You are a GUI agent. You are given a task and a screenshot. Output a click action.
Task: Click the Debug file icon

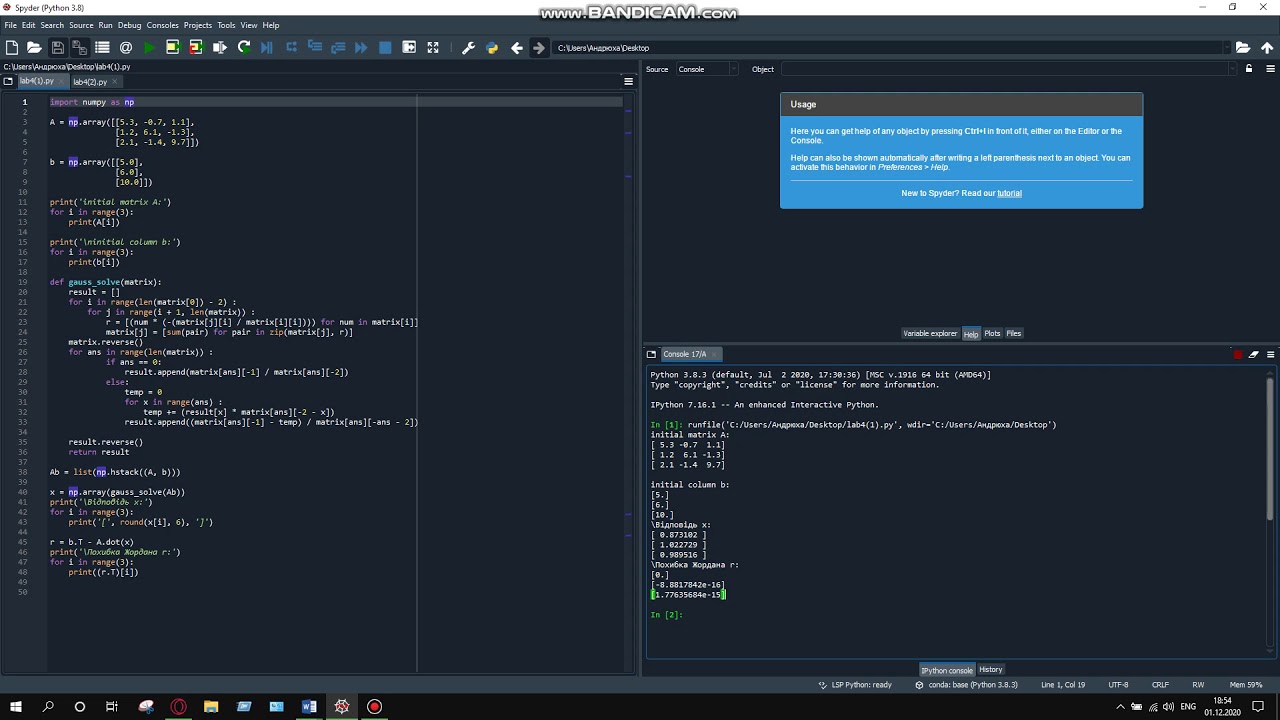267,47
